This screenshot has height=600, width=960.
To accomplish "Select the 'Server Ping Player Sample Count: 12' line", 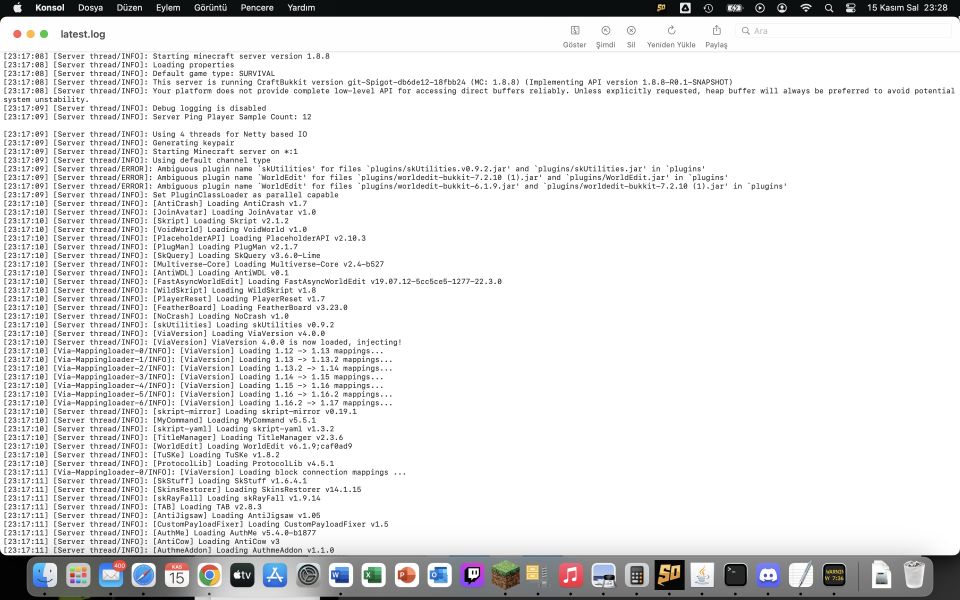I will pyautogui.click(x=157, y=117).
